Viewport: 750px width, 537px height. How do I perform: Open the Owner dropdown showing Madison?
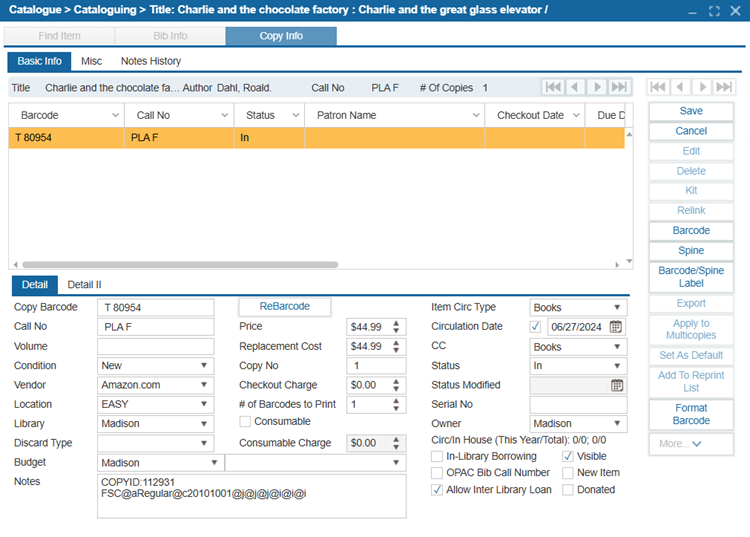(578, 424)
